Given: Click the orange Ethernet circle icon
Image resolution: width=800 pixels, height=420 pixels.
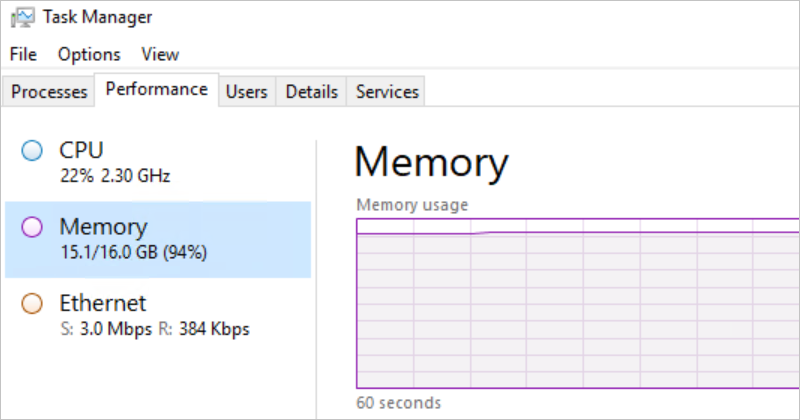Looking at the screenshot, I should 32,303.
